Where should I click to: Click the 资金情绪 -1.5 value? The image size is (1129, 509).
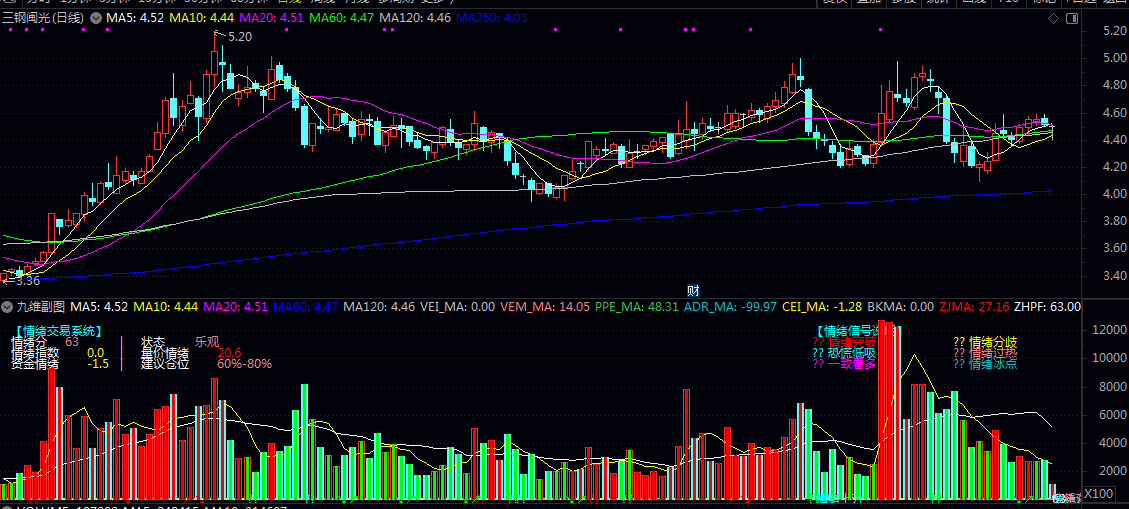(x=60, y=364)
